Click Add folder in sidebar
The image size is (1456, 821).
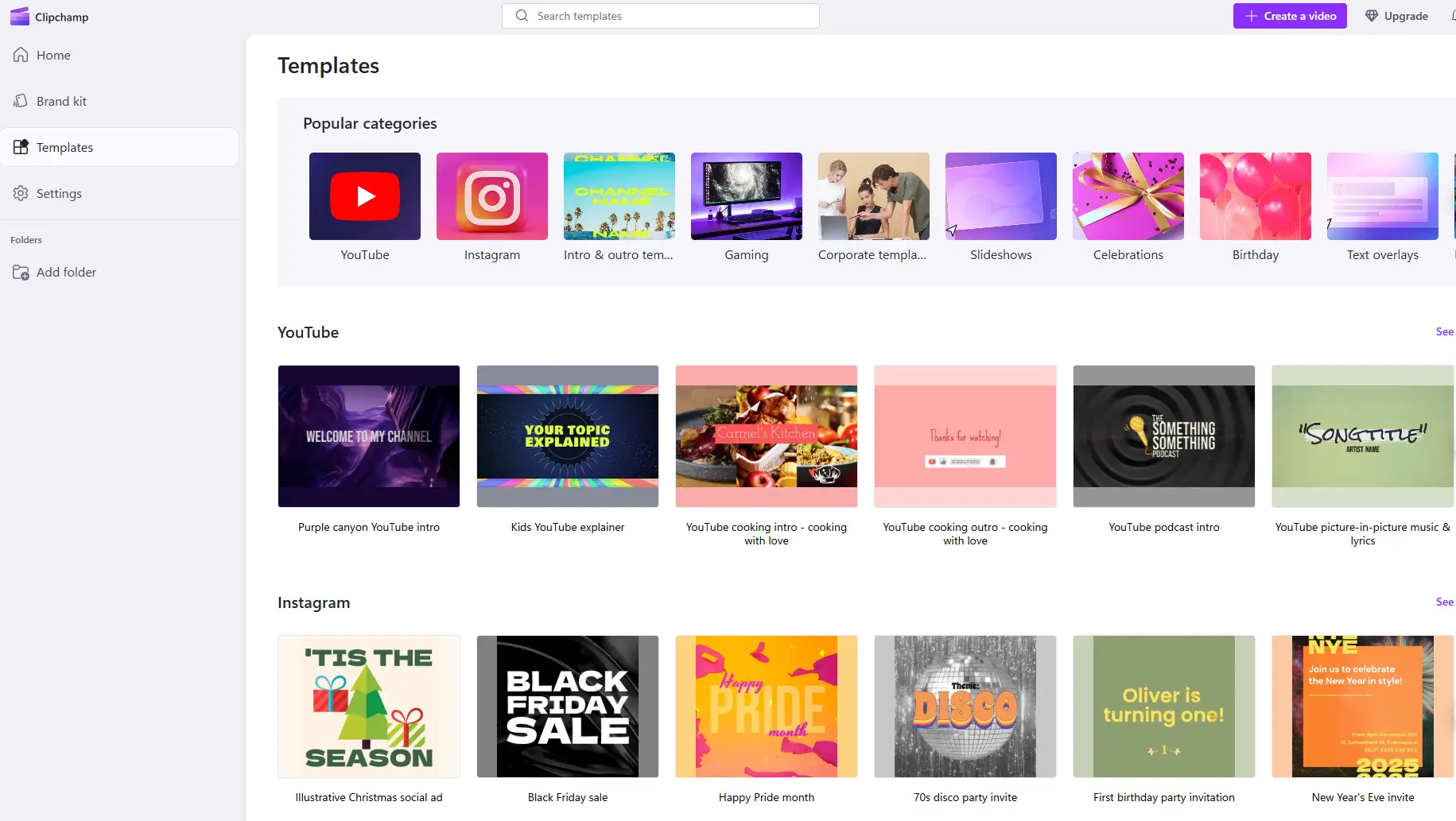66,273
